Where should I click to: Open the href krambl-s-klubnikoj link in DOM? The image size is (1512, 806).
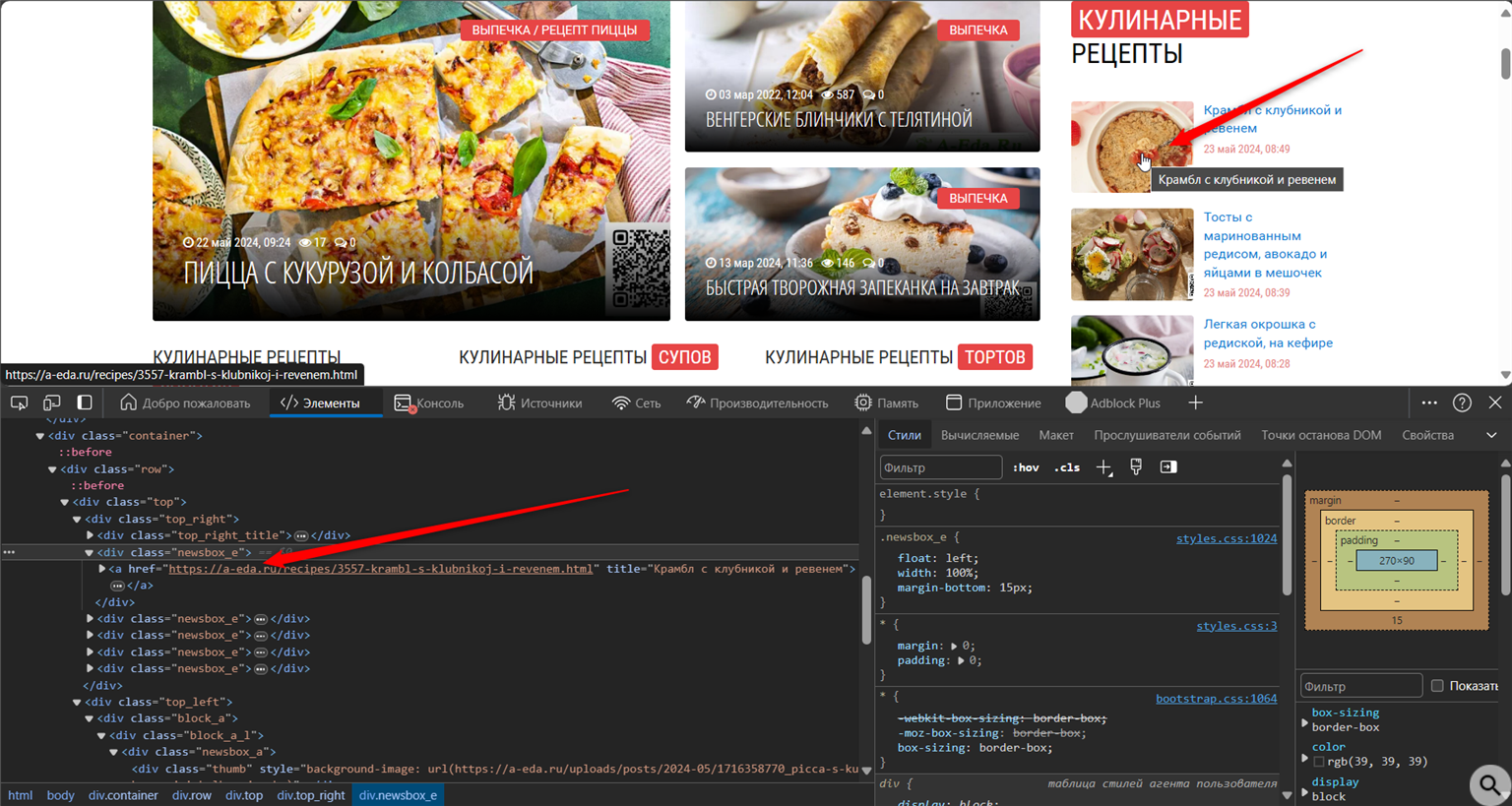pyautogui.click(x=381, y=569)
